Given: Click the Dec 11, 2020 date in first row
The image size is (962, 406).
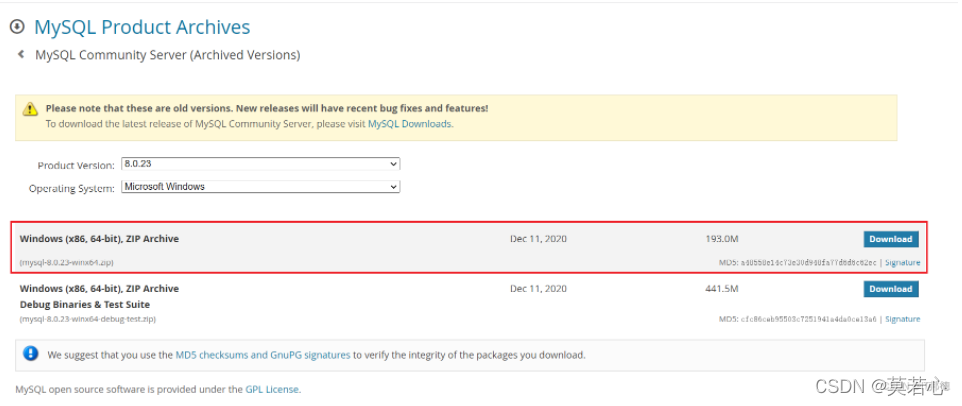Looking at the screenshot, I should pyautogui.click(x=538, y=239).
